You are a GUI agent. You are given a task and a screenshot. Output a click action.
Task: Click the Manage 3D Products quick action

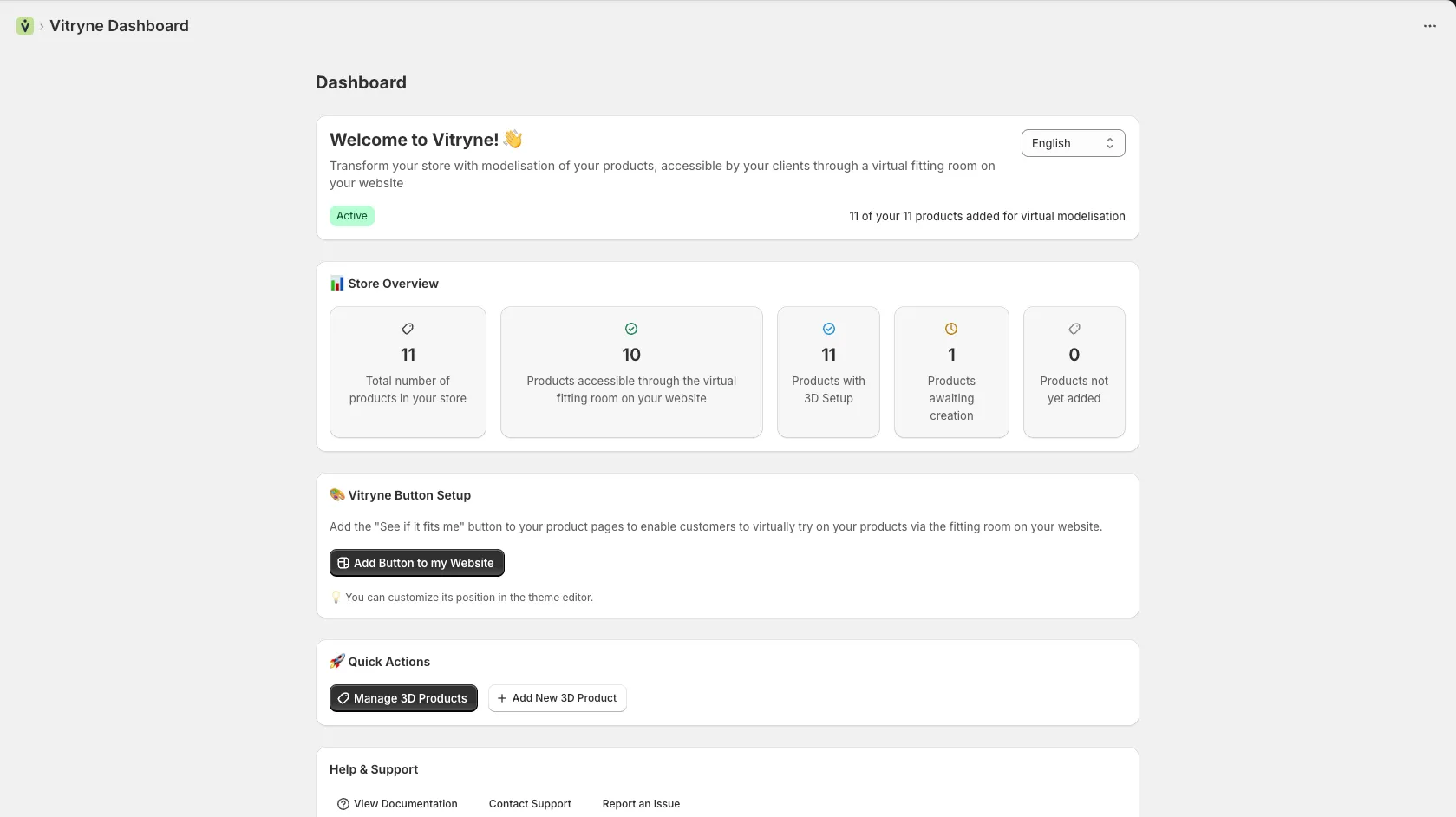point(402,698)
